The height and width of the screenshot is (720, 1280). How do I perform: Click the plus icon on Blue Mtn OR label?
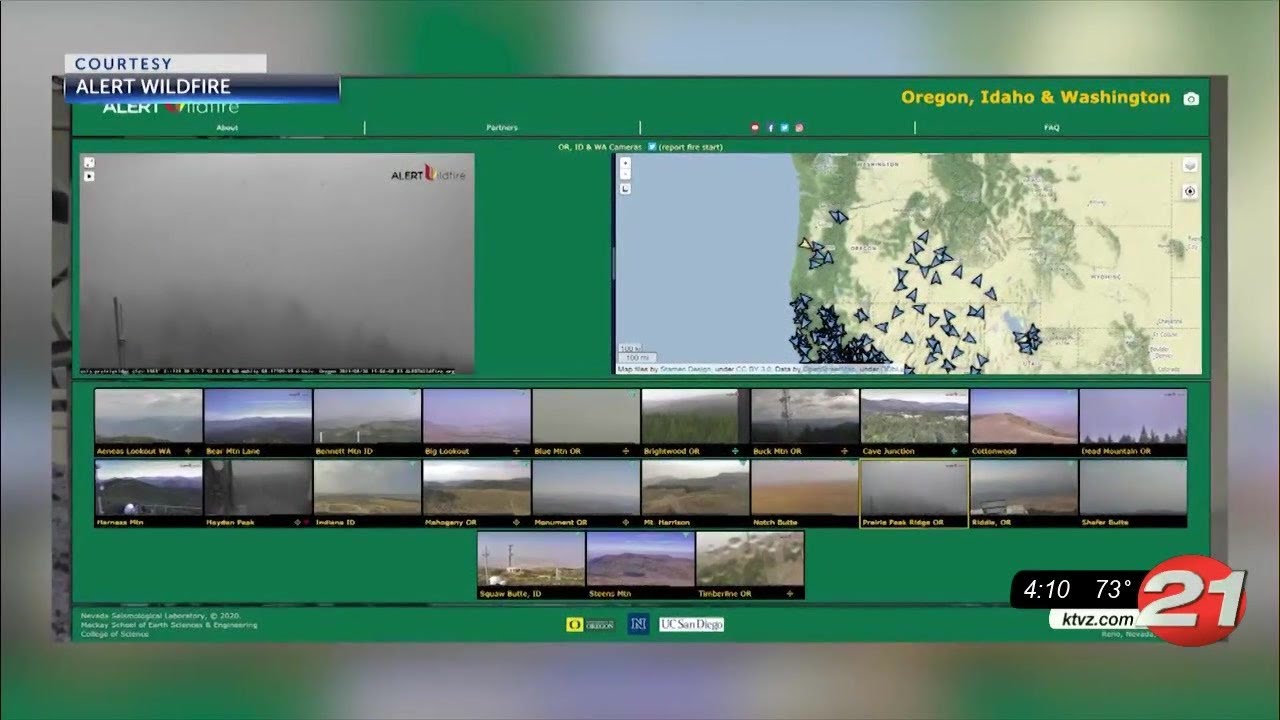pyautogui.click(x=625, y=451)
